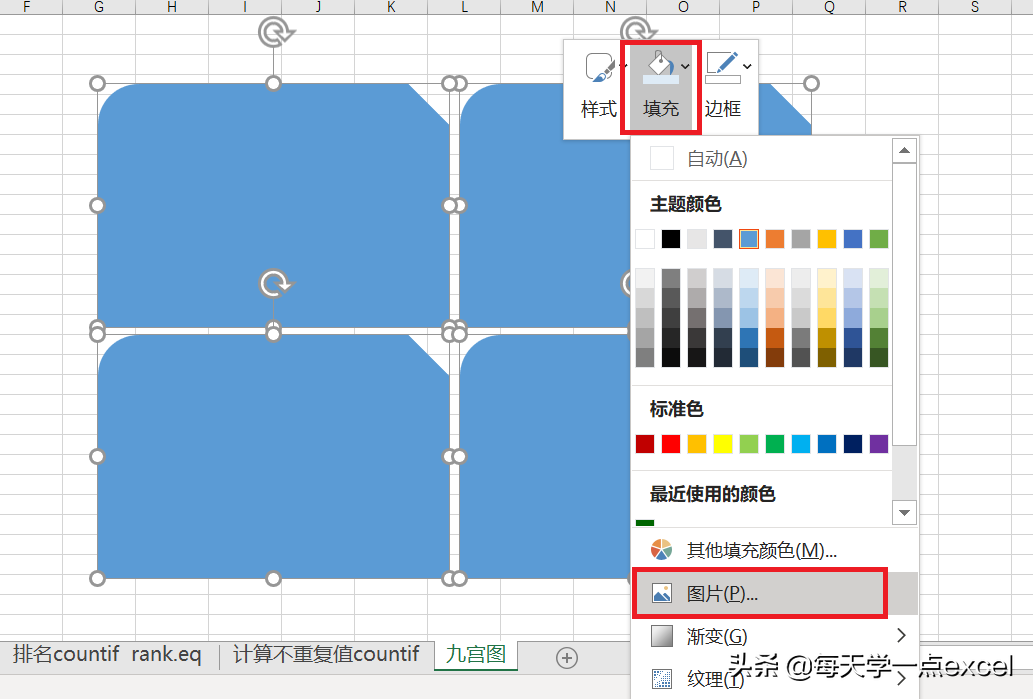Pick the medium gray theme color swatch
Screen dimensions: 1033x699
pos(801,238)
